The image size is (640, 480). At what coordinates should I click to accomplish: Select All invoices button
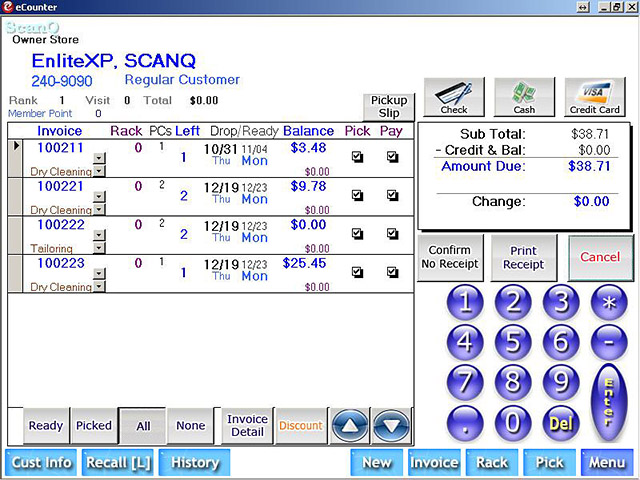[x=143, y=426]
